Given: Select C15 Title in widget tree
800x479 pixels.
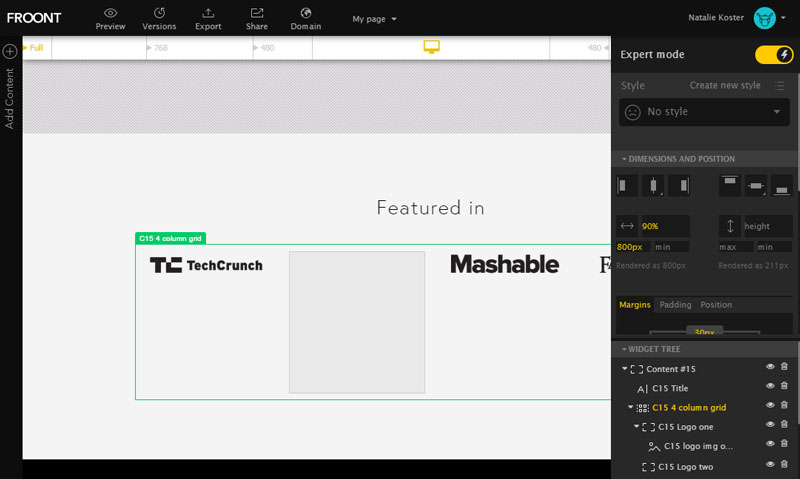Looking at the screenshot, I should (670, 388).
